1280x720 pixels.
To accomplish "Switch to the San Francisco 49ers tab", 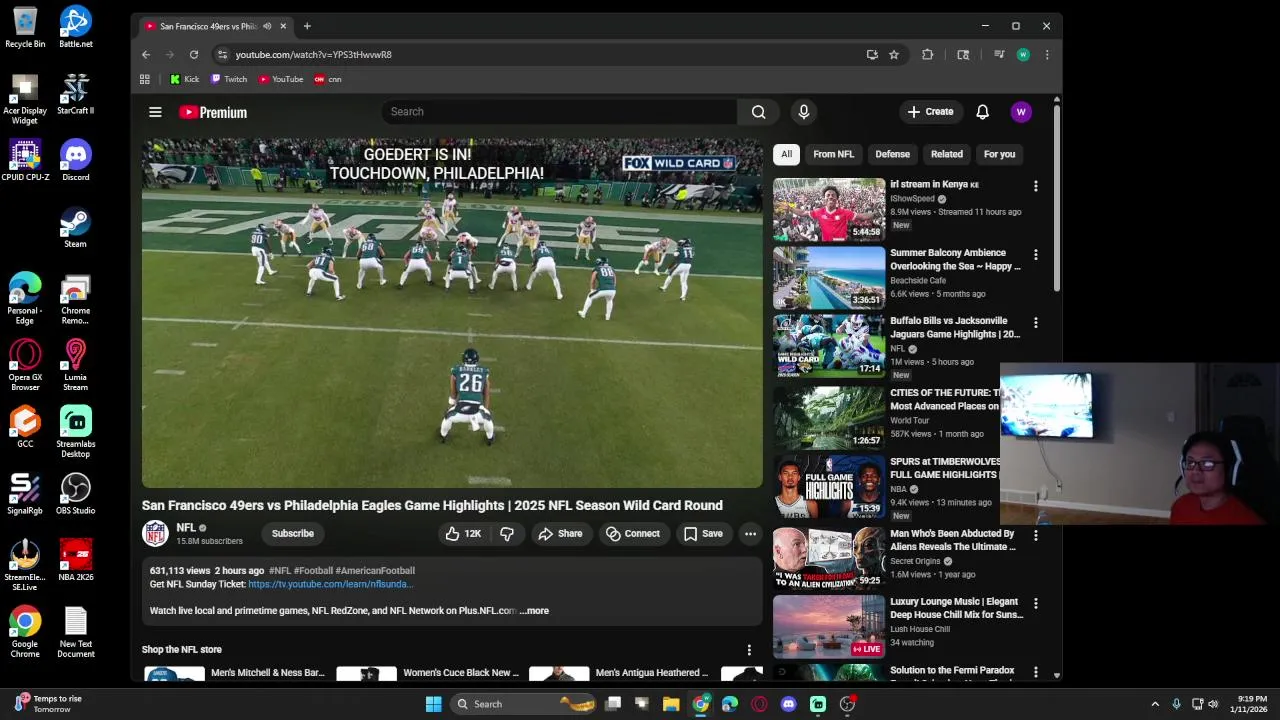I will [215, 26].
